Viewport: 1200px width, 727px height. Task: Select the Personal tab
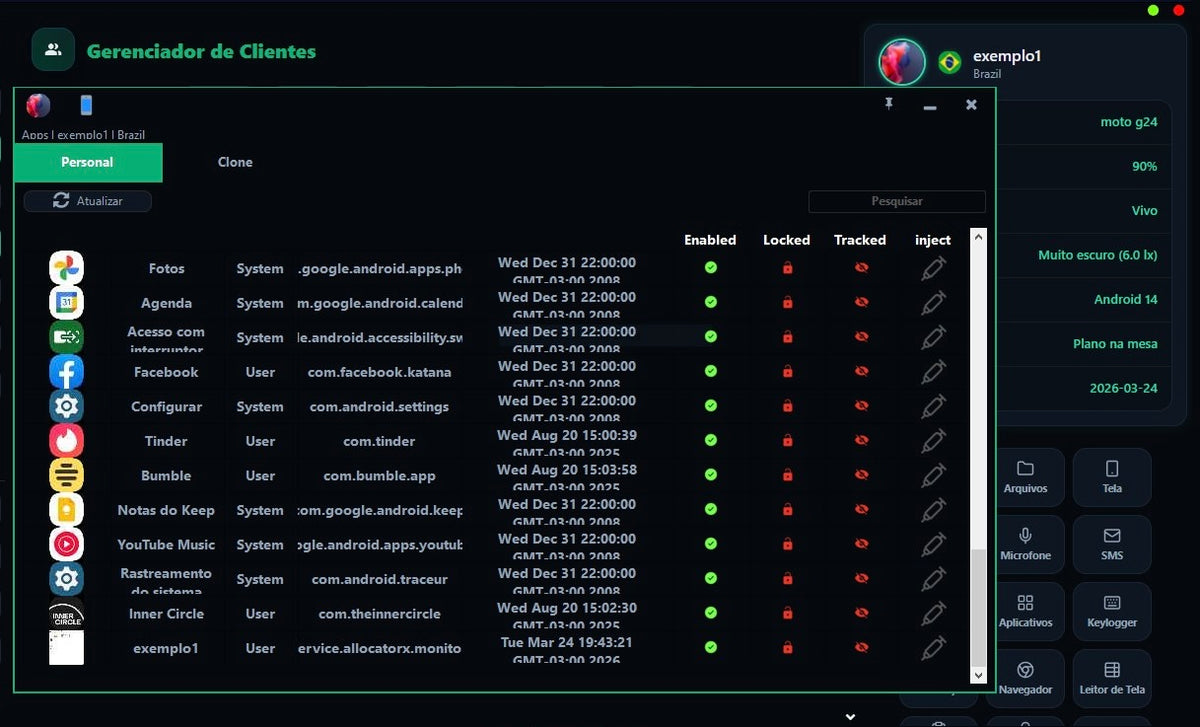click(87, 162)
